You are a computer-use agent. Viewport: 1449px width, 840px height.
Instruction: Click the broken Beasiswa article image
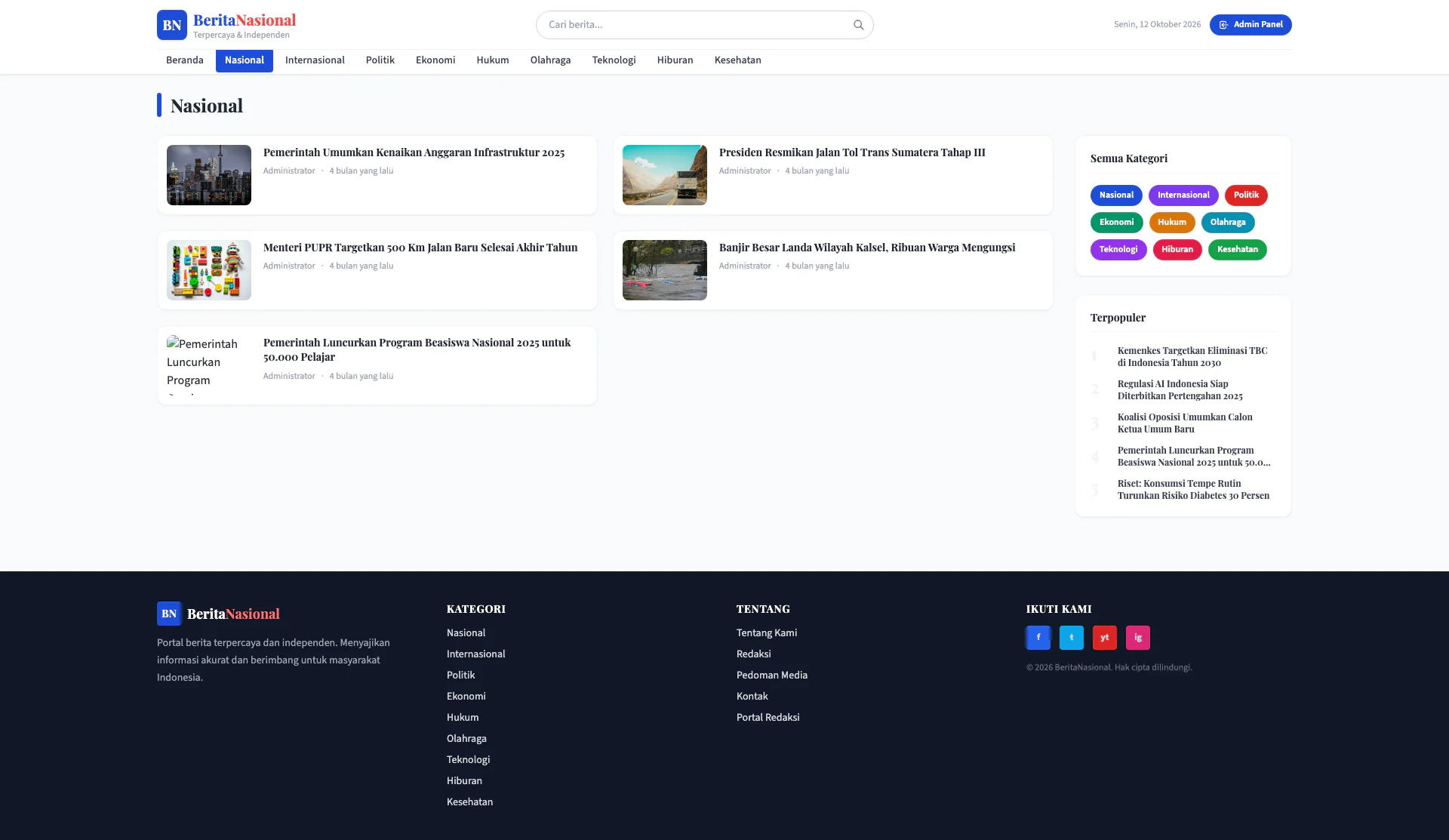(x=209, y=365)
